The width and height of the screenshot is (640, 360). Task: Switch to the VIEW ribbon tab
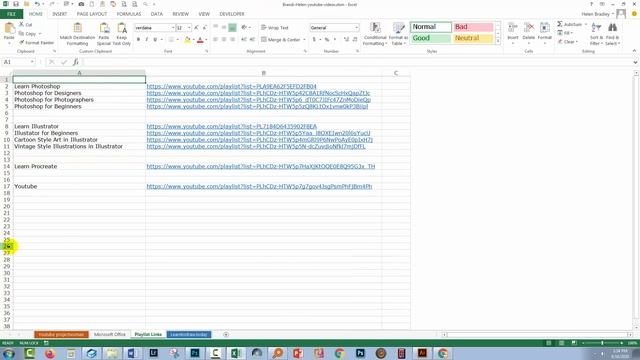tap(204, 14)
